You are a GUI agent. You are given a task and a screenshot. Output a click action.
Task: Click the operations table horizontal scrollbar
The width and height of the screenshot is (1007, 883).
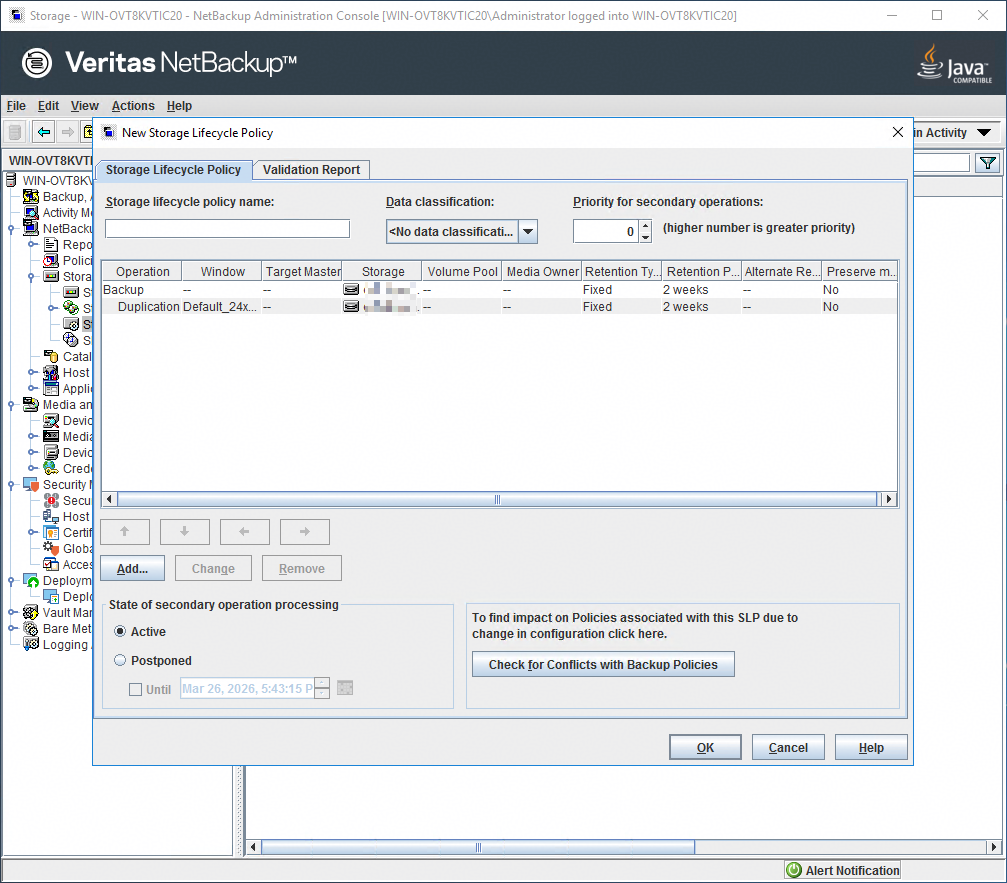[498, 499]
